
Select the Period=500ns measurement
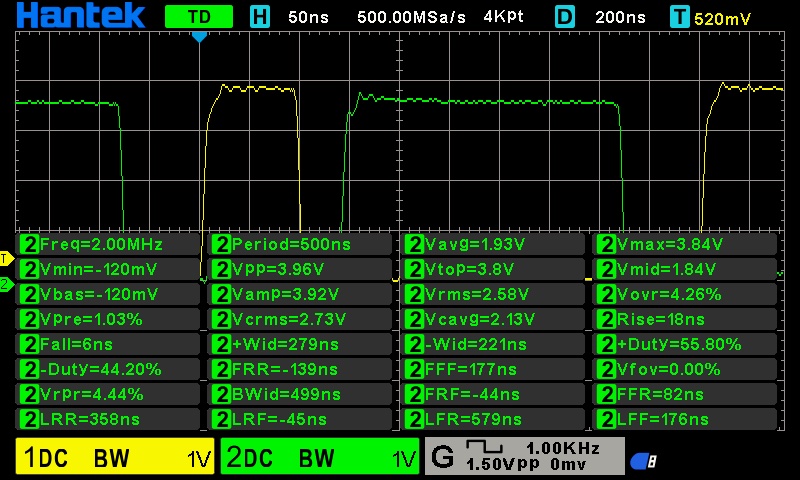coord(300,244)
